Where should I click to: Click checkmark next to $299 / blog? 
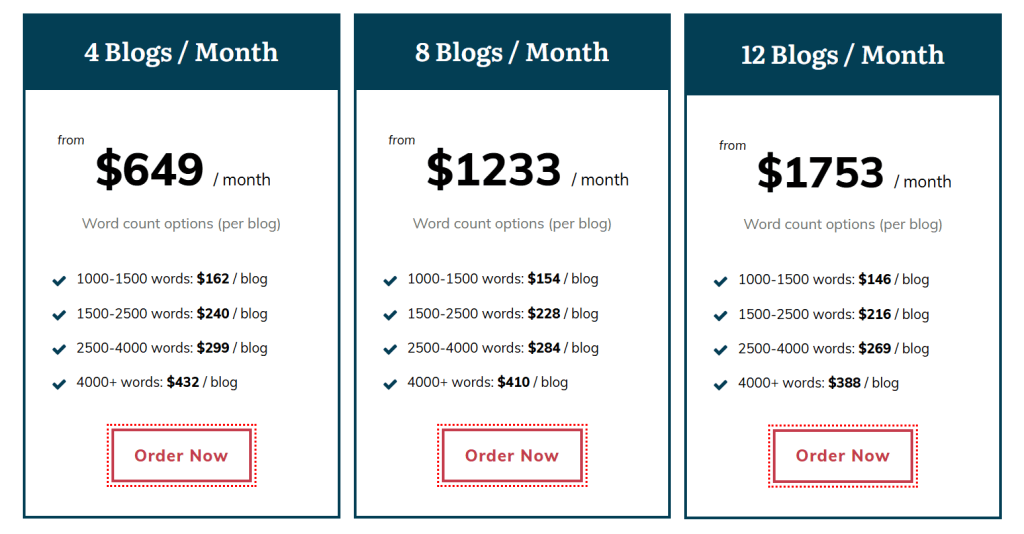pos(59,350)
